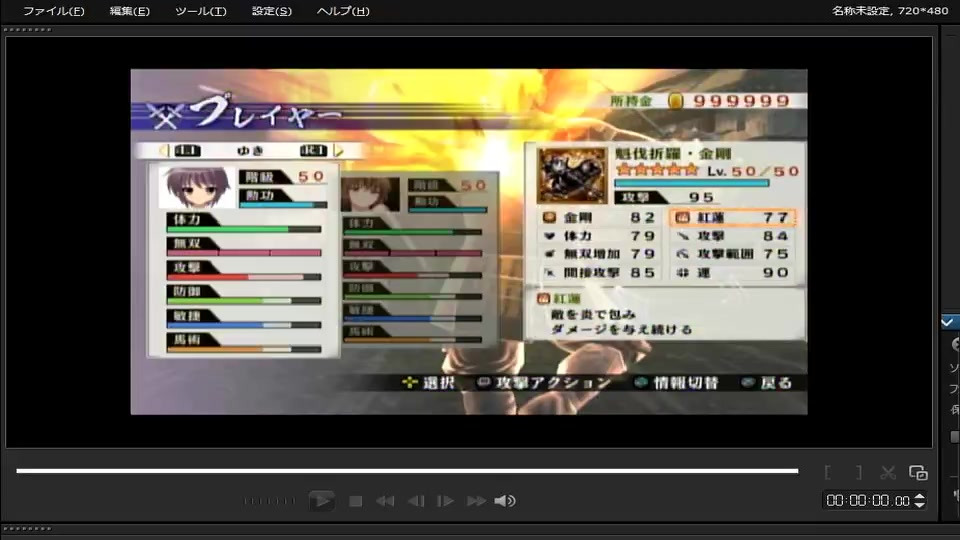The height and width of the screenshot is (540, 960).
Task: Play the preview clip
Action: [x=321, y=501]
